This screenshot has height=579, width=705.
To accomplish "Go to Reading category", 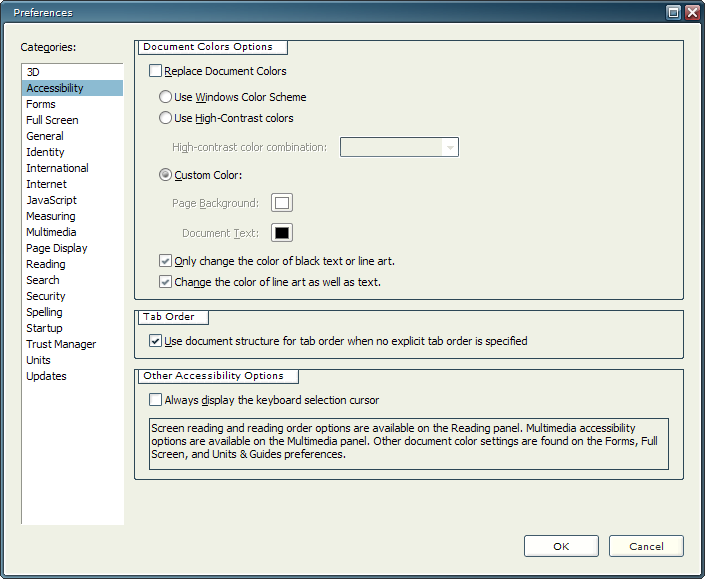I will 72,264.
